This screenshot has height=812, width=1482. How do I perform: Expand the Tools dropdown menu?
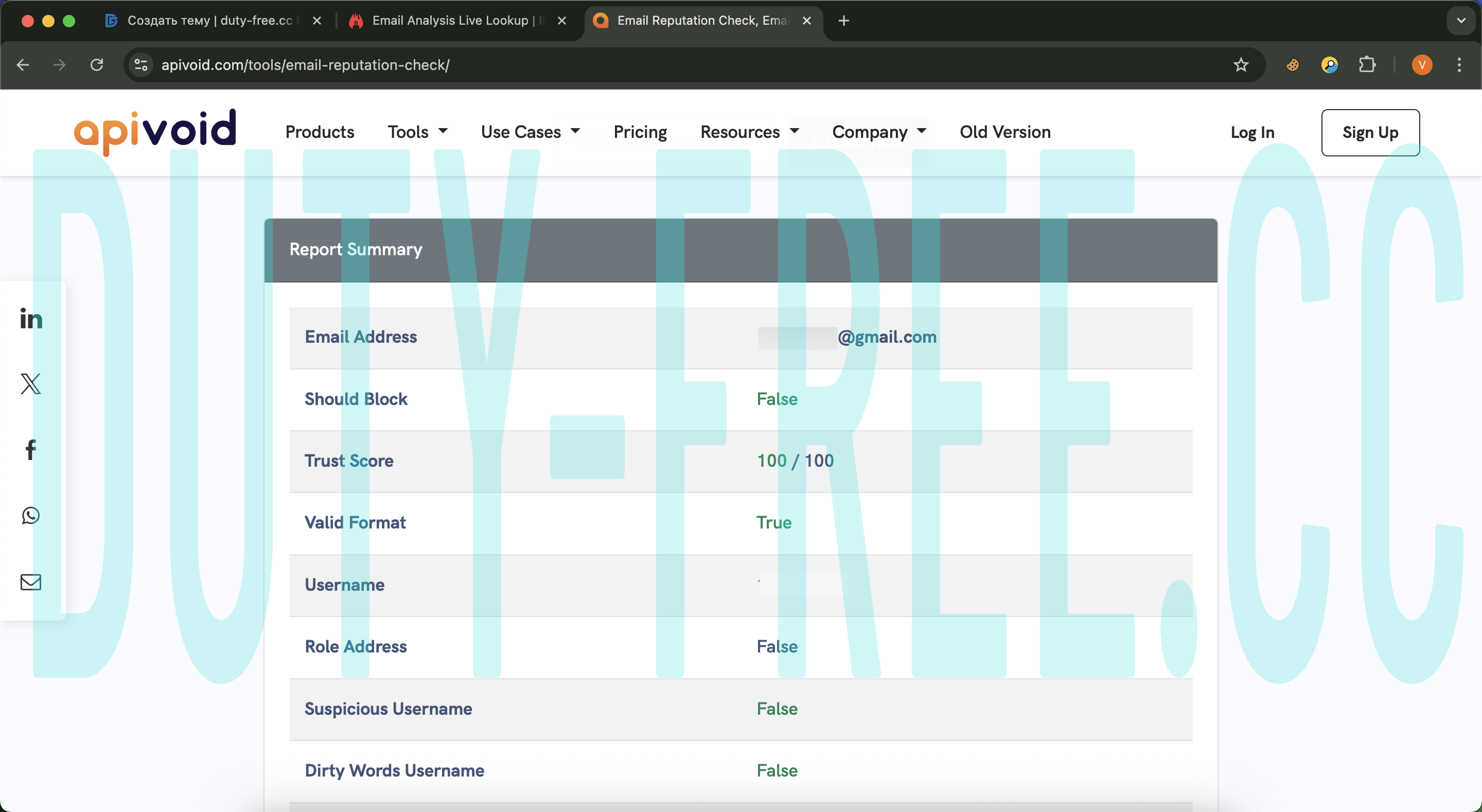click(x=417, y=132)
